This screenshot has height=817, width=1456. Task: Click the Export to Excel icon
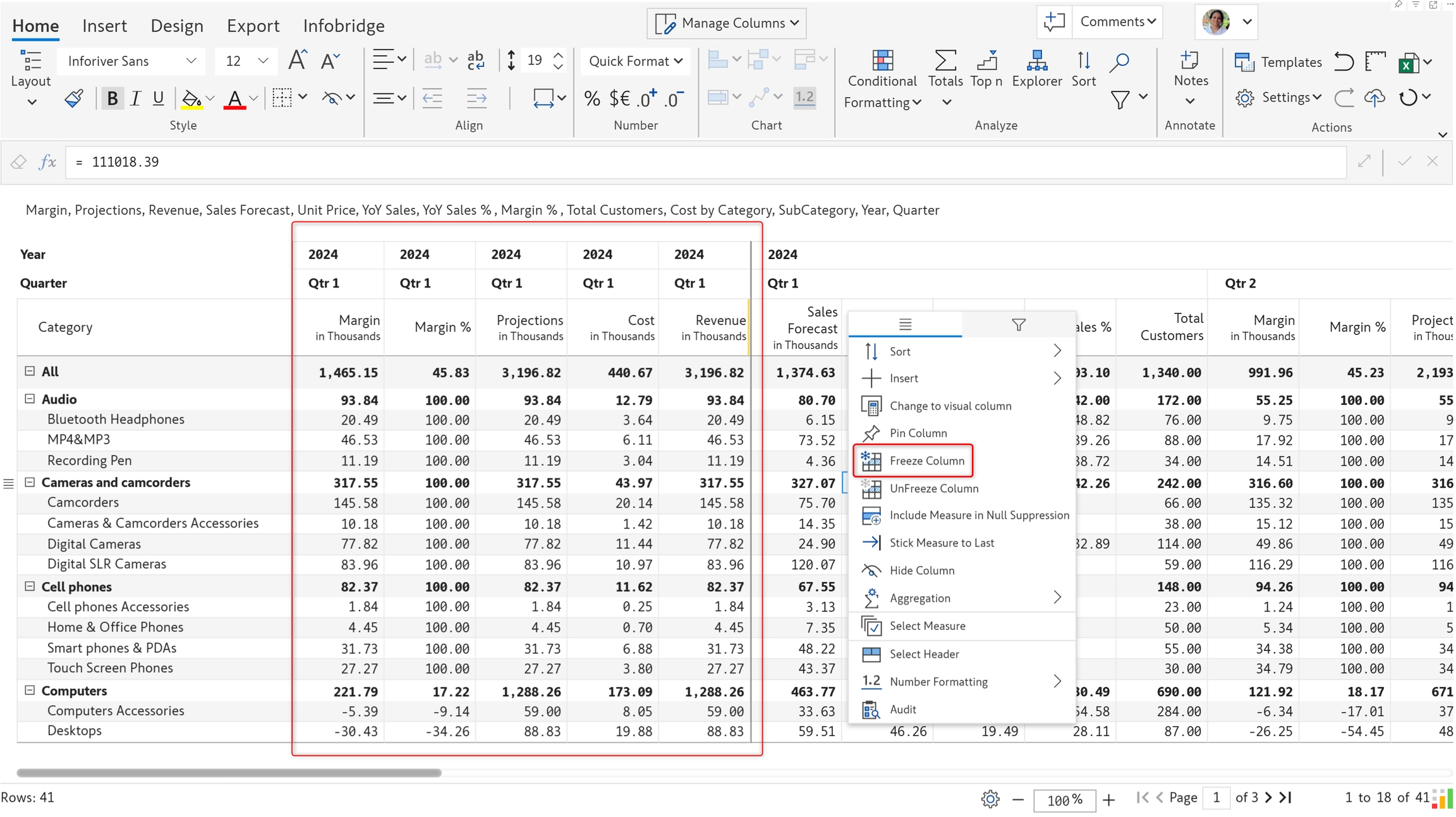1409,63
